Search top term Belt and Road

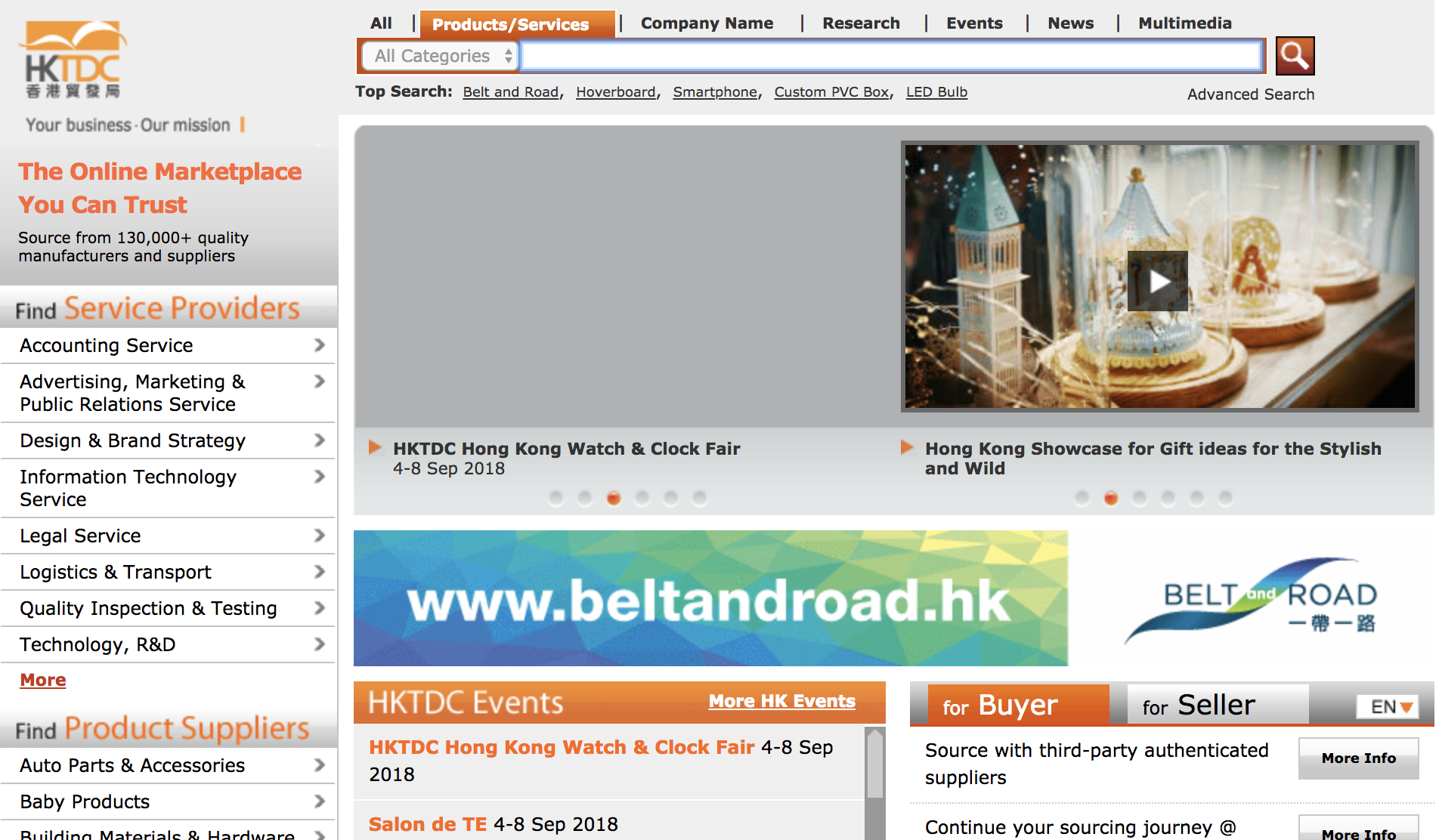(x=510, y=92)
